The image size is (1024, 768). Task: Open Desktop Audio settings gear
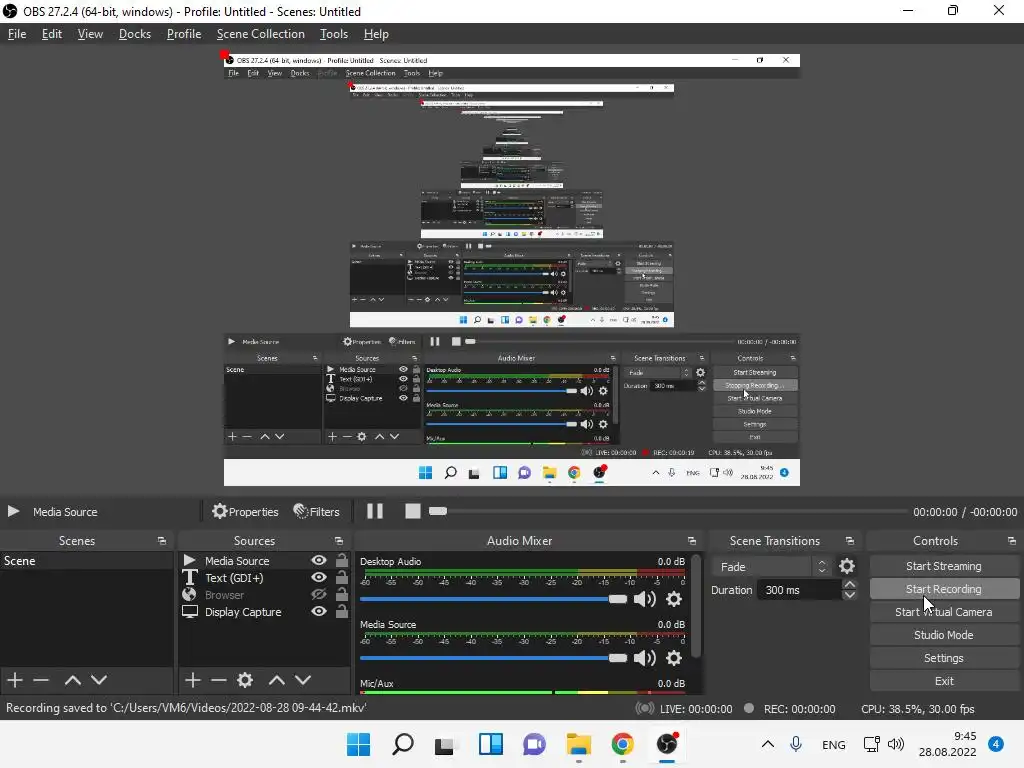674,599
